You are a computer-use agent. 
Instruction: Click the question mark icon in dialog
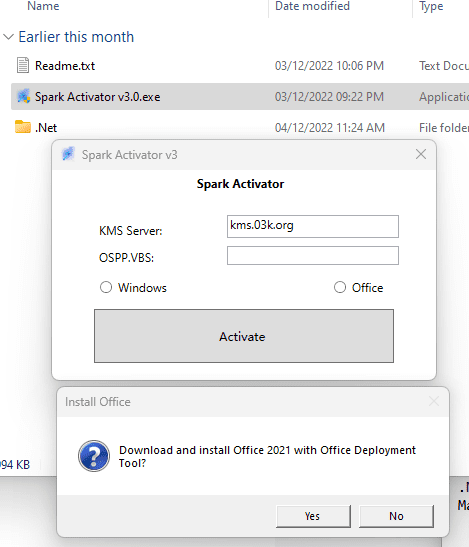[94, 456]
